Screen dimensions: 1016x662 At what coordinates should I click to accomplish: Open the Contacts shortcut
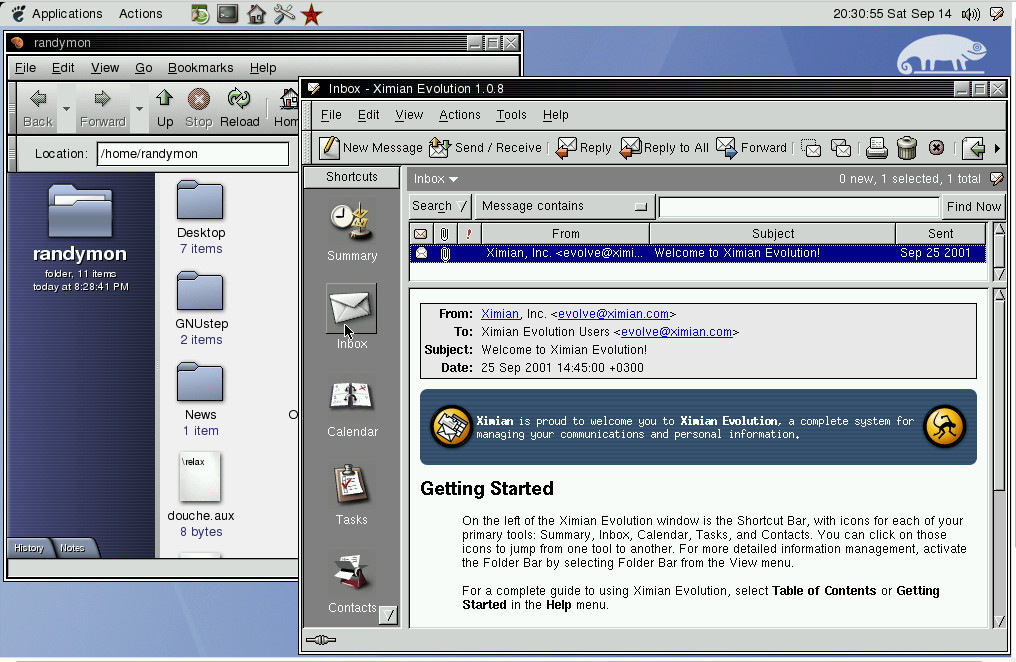coord(352,583)
